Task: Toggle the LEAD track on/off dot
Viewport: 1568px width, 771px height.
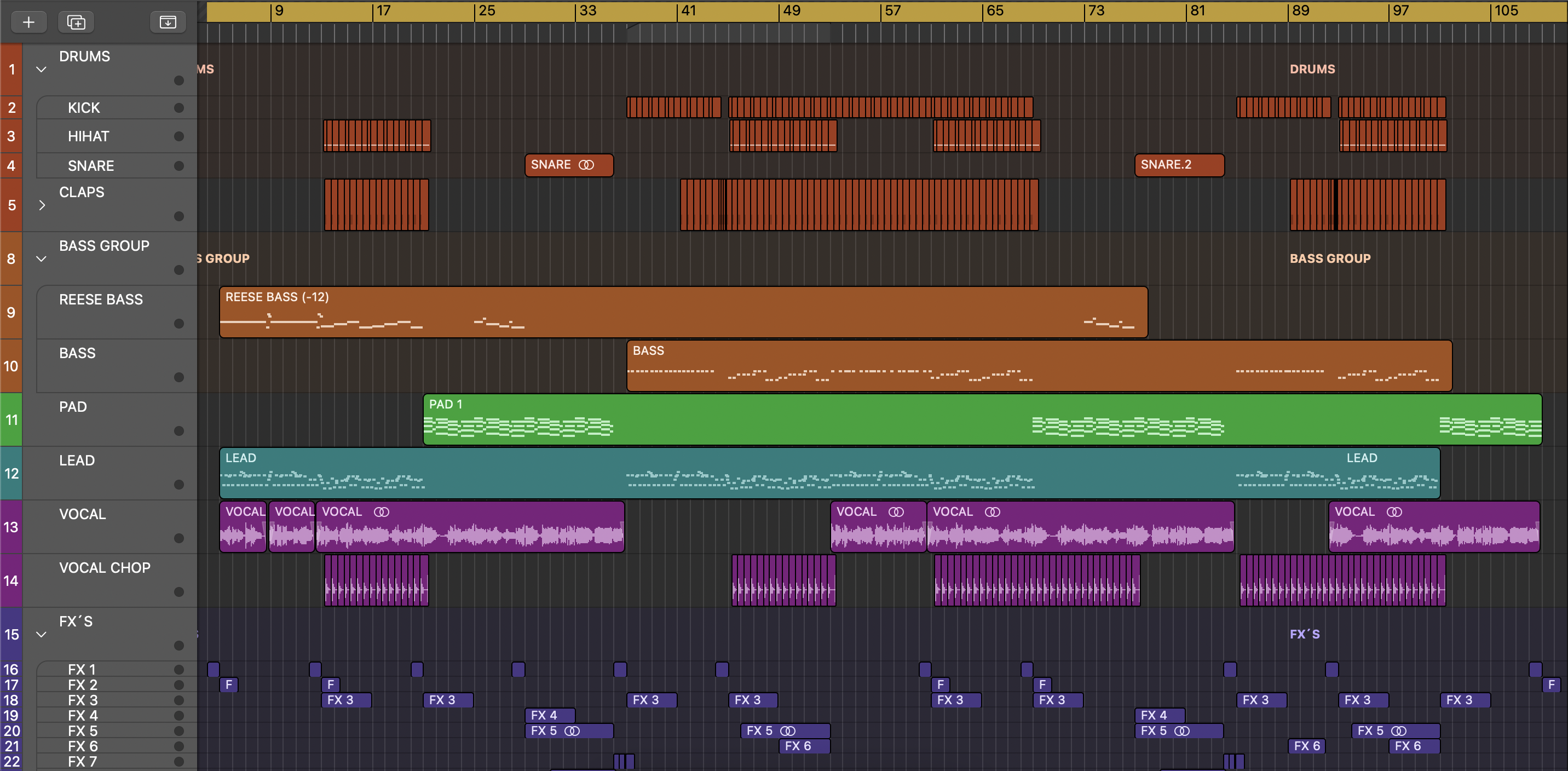Action: click(179, 485)
